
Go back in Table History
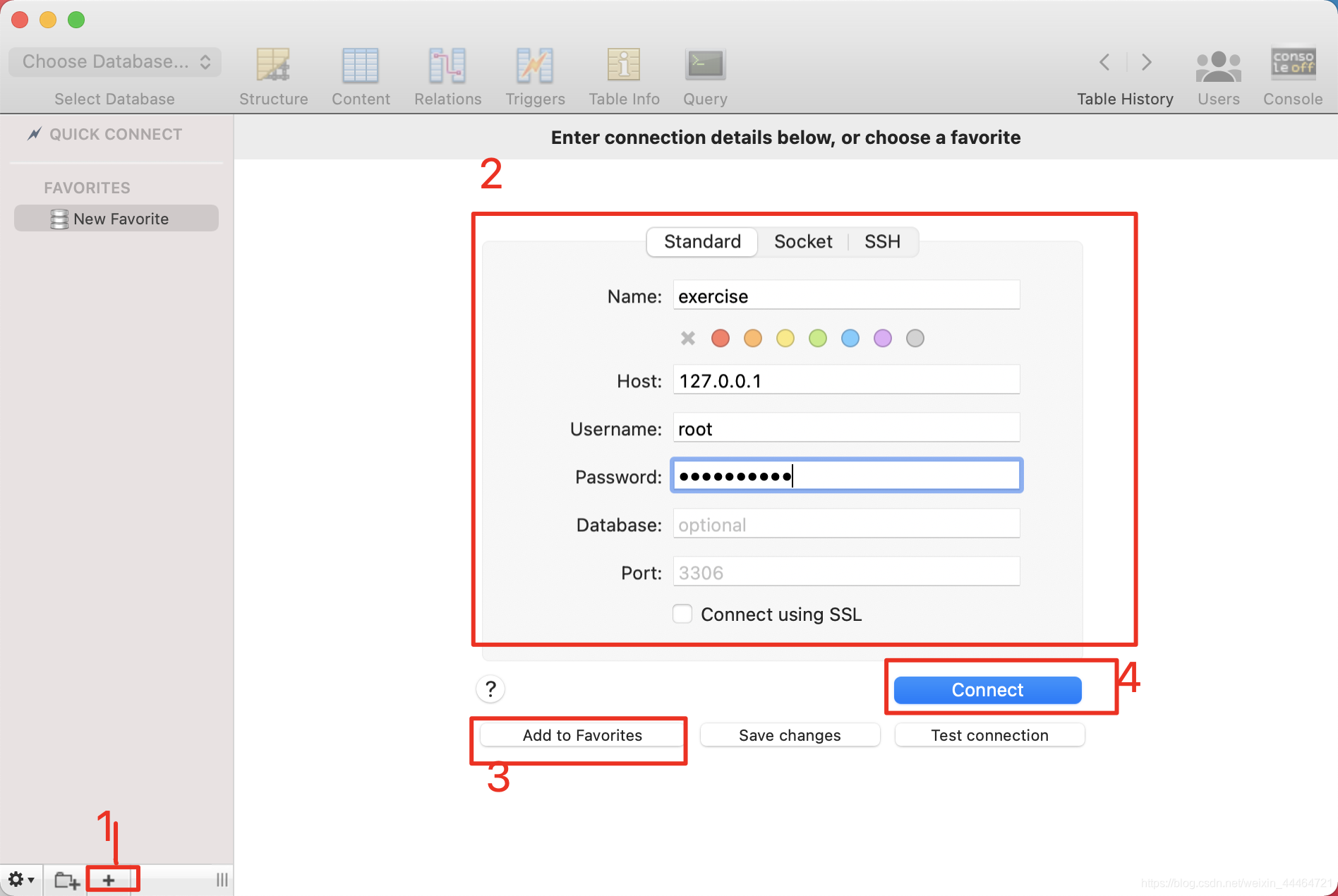point(1105,62)
